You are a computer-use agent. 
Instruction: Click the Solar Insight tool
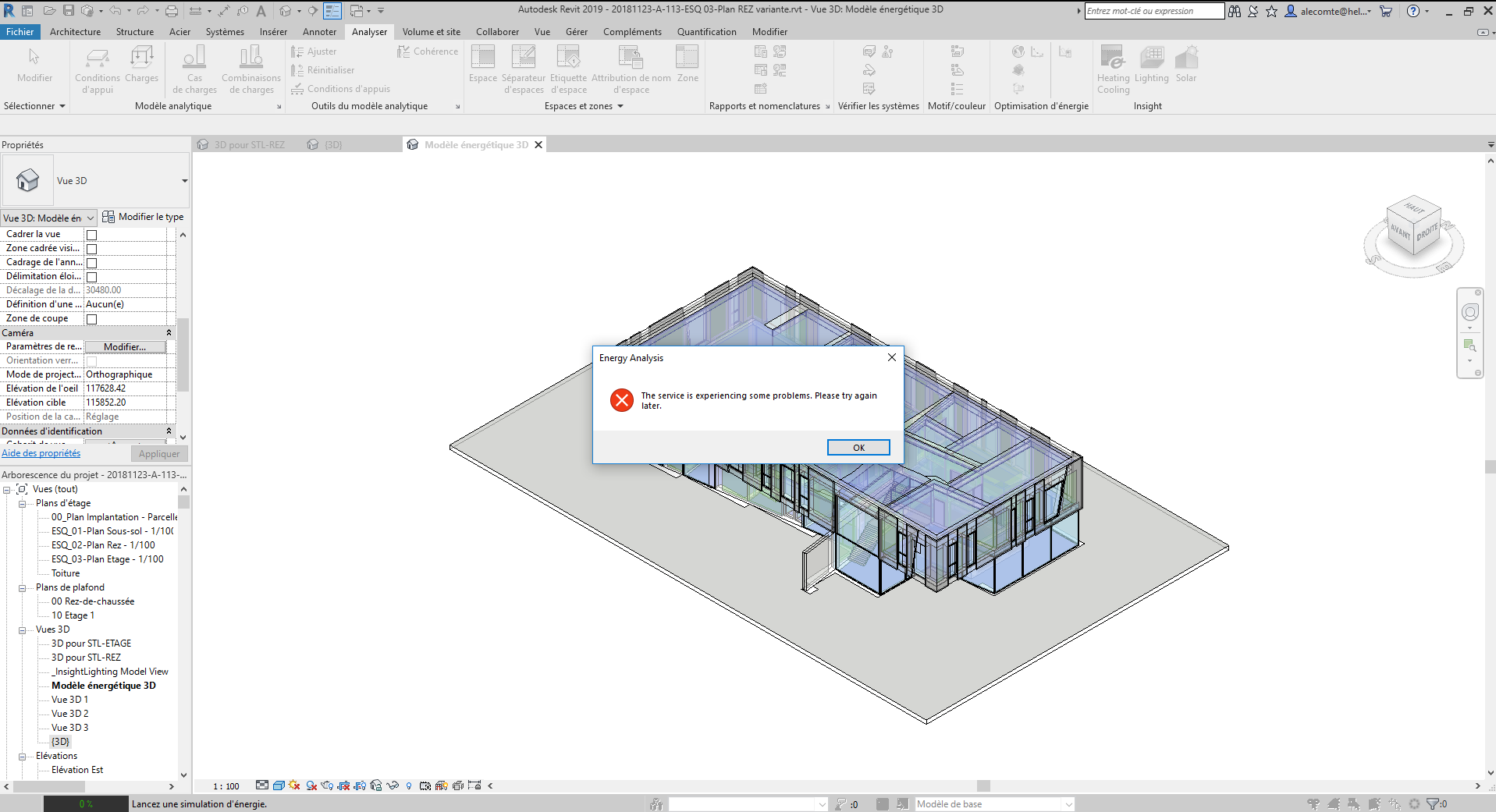point(1186,64)
